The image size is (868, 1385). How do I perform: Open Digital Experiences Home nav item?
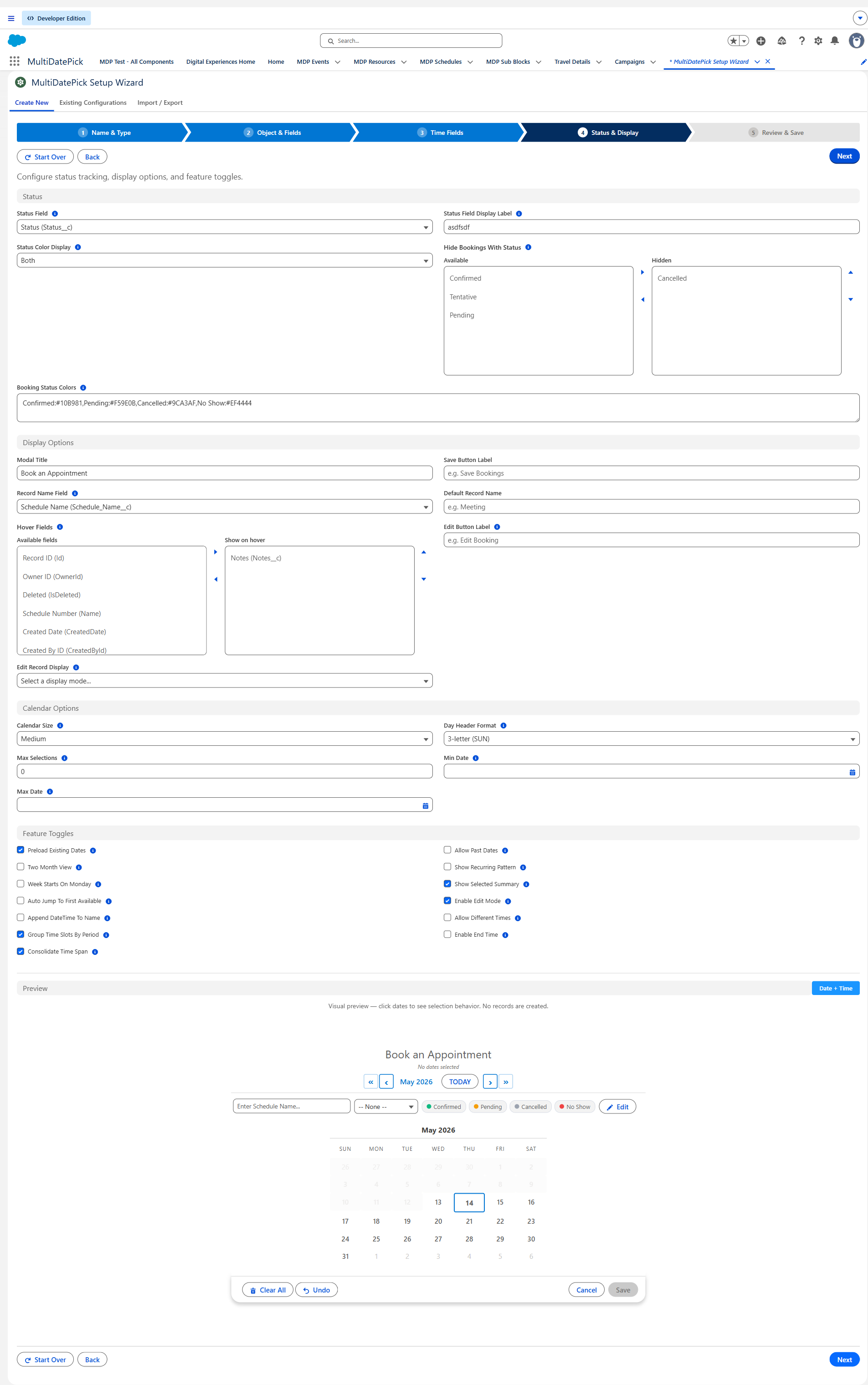coord(221,62)
